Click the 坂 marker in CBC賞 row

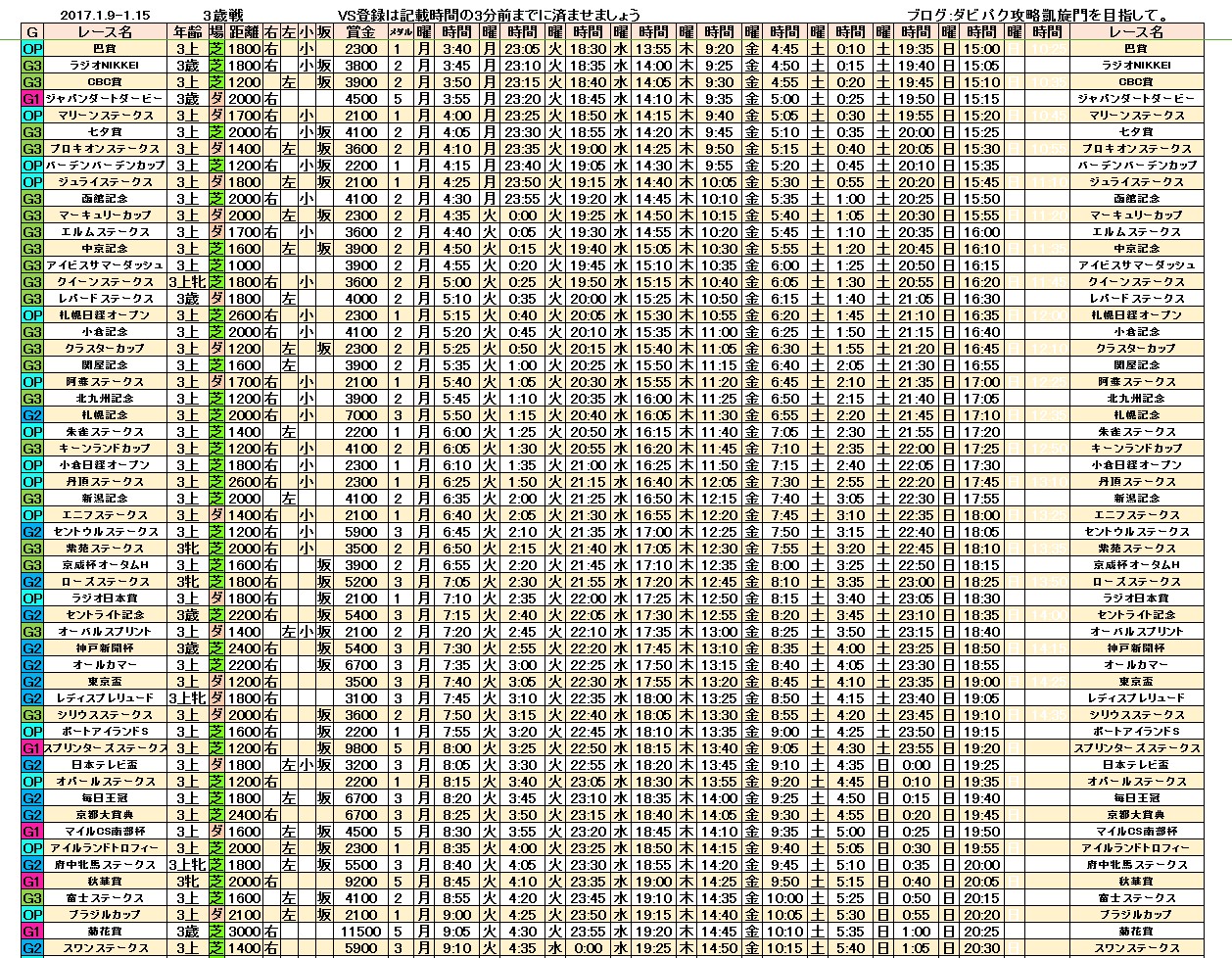(x=324, y=82)
